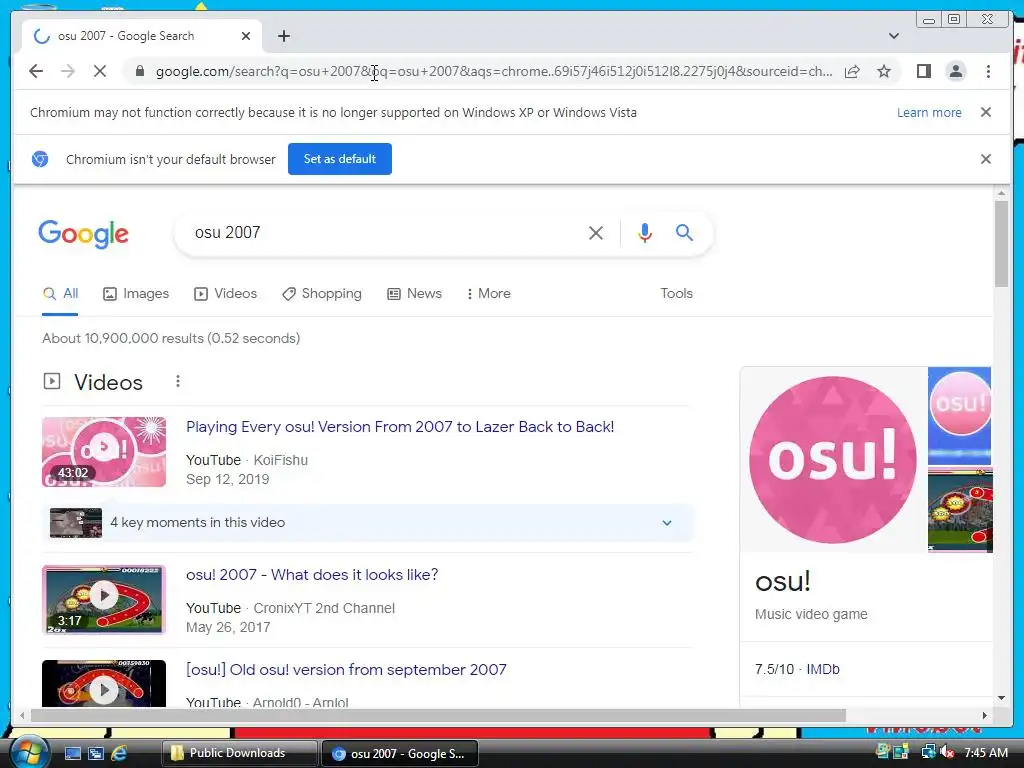The image size is (1024, 768).
Task: Click the vertical scrollbar thumb
Action: click(x=1001, y=243)
